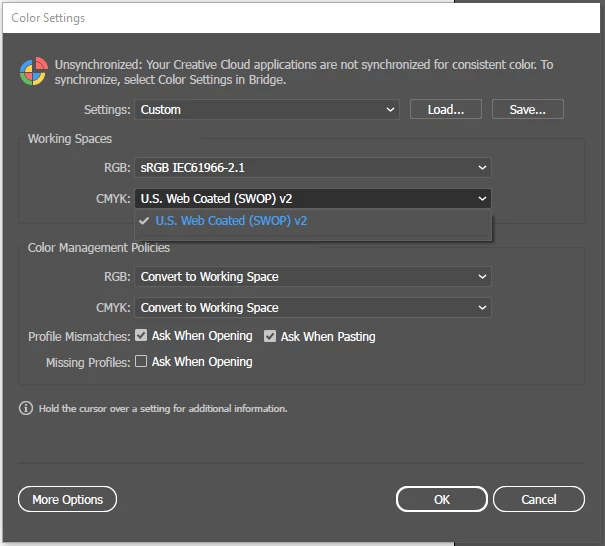This screenshot has height=546, width=605.
Task: Toggle Profile Mismatches Ask When Opening checkbox
Action: pos(141,335)
